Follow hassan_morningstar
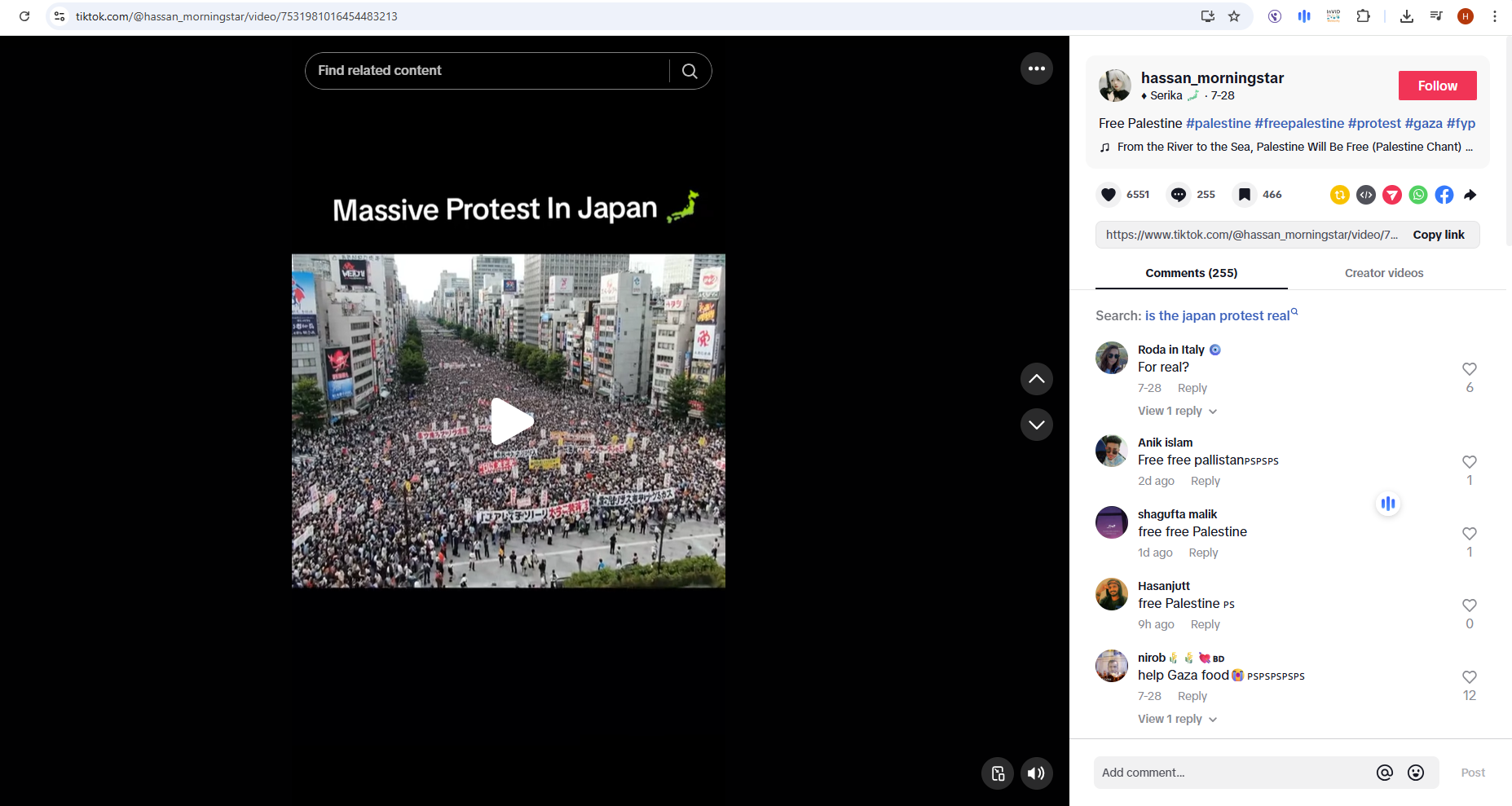Viewport: 1512px width, 806px height. pyautogui.click(x=1437, y=86)
